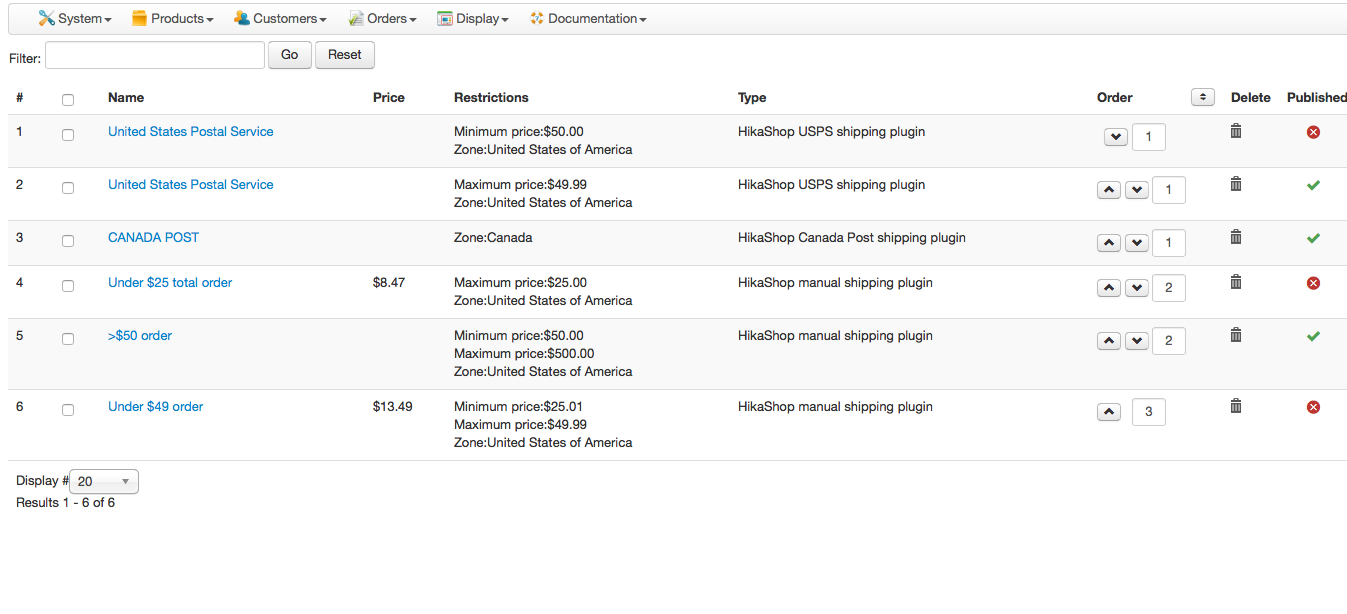This screenshot has width=1347, height=614.
Task: Publish the Under $25 total order method
Action: 1313,283
